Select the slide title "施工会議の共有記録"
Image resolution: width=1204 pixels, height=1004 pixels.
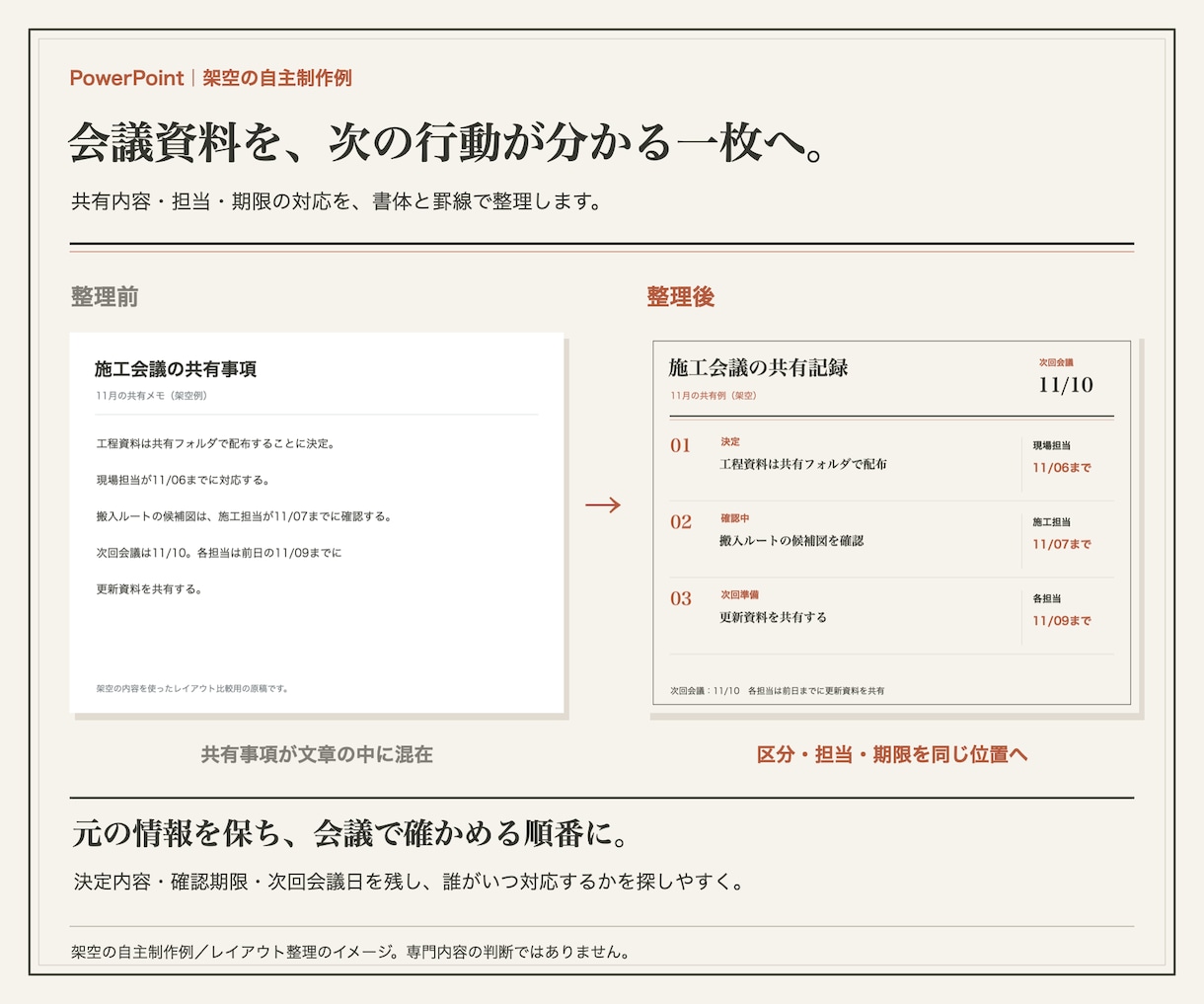(x=758, y=368)
